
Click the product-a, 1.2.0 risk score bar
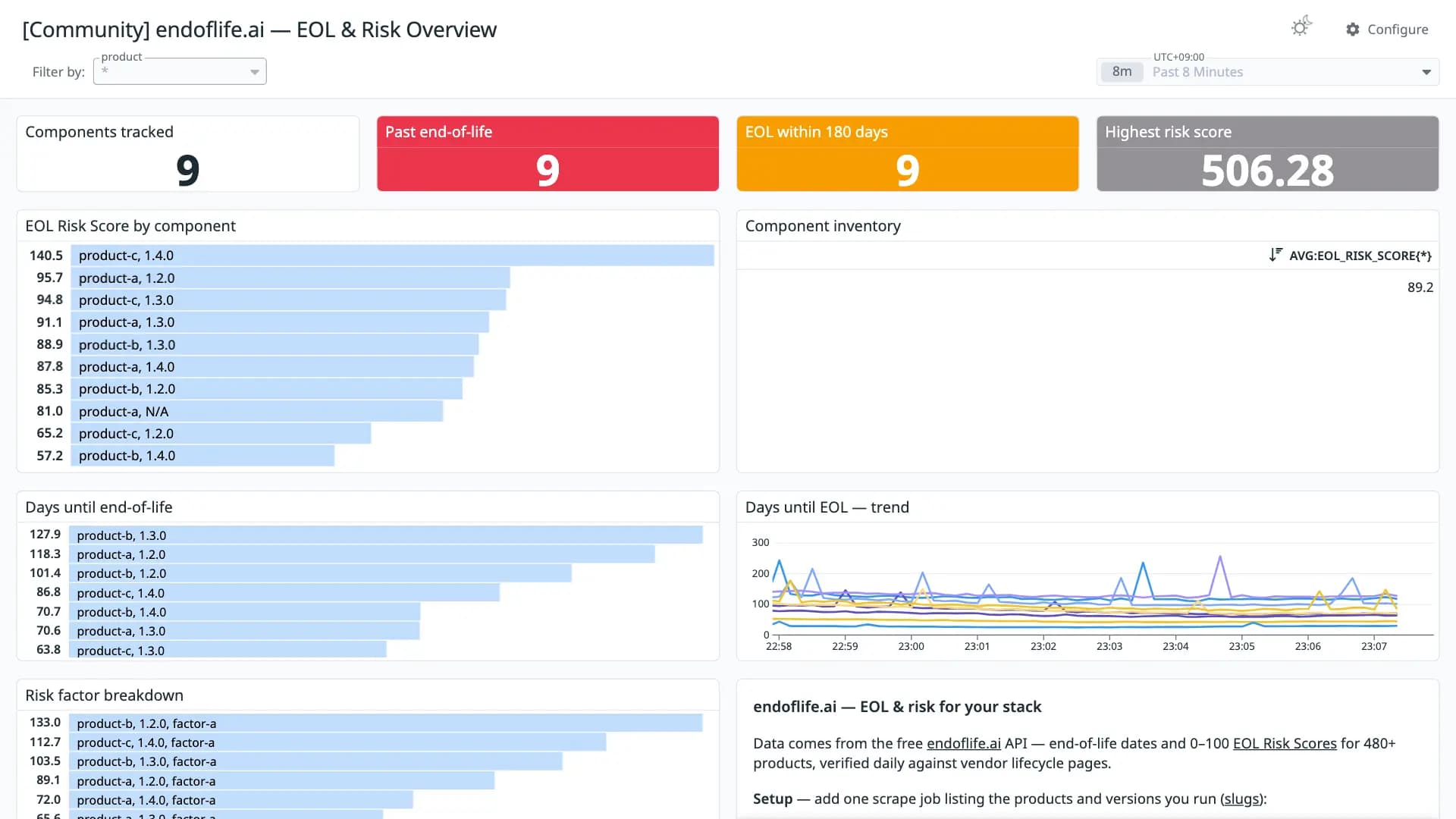pos(290,278)
